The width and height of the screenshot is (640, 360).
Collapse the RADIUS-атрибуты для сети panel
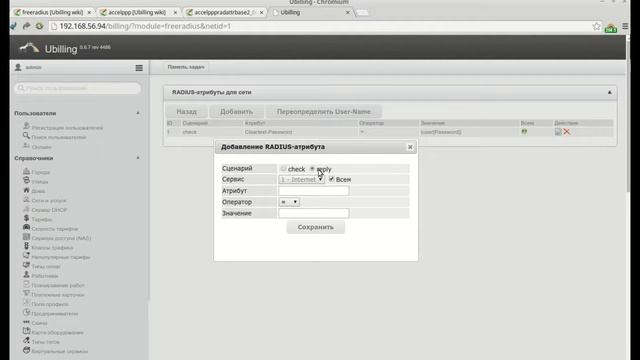609,92
